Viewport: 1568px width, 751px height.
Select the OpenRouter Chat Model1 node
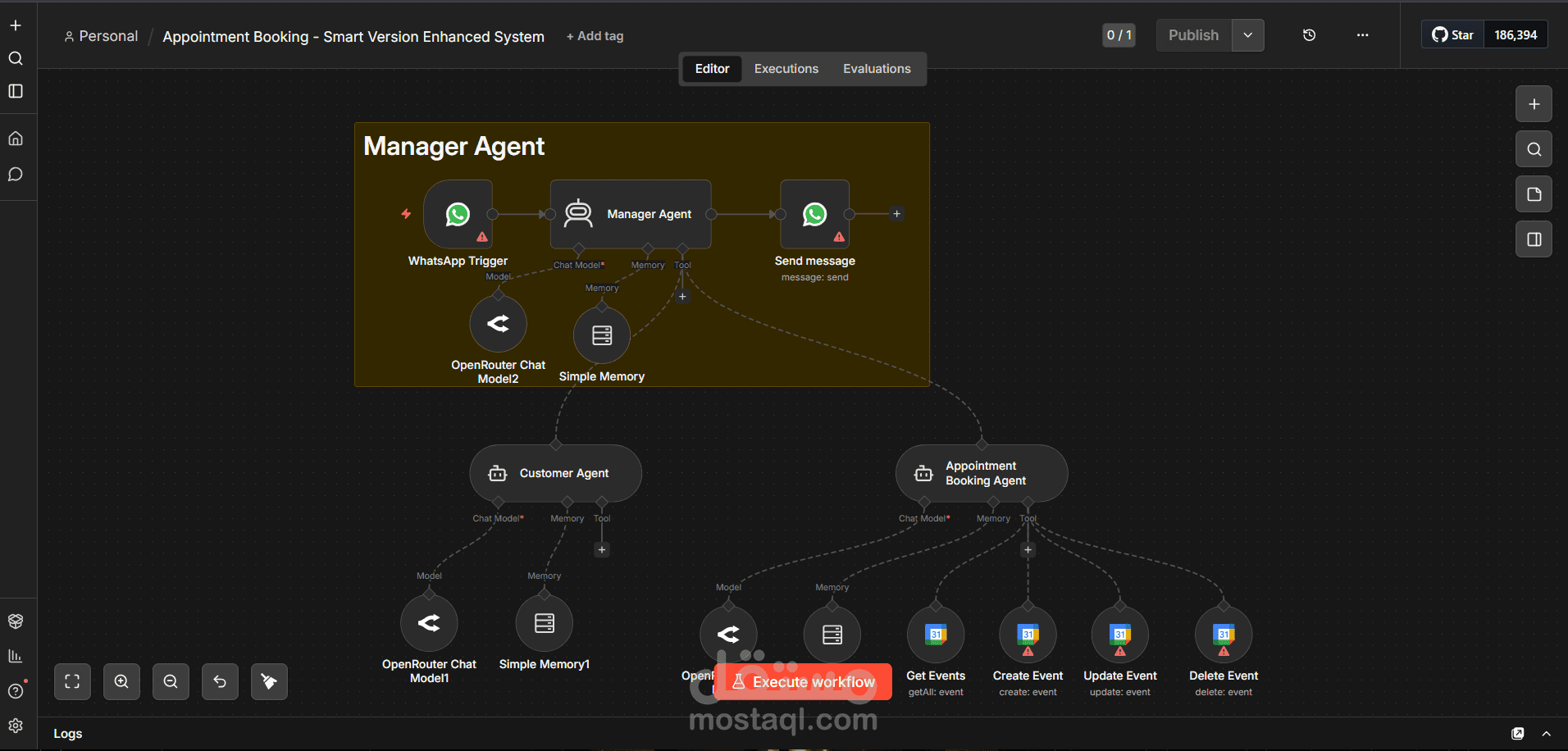[x=429, y=623]
